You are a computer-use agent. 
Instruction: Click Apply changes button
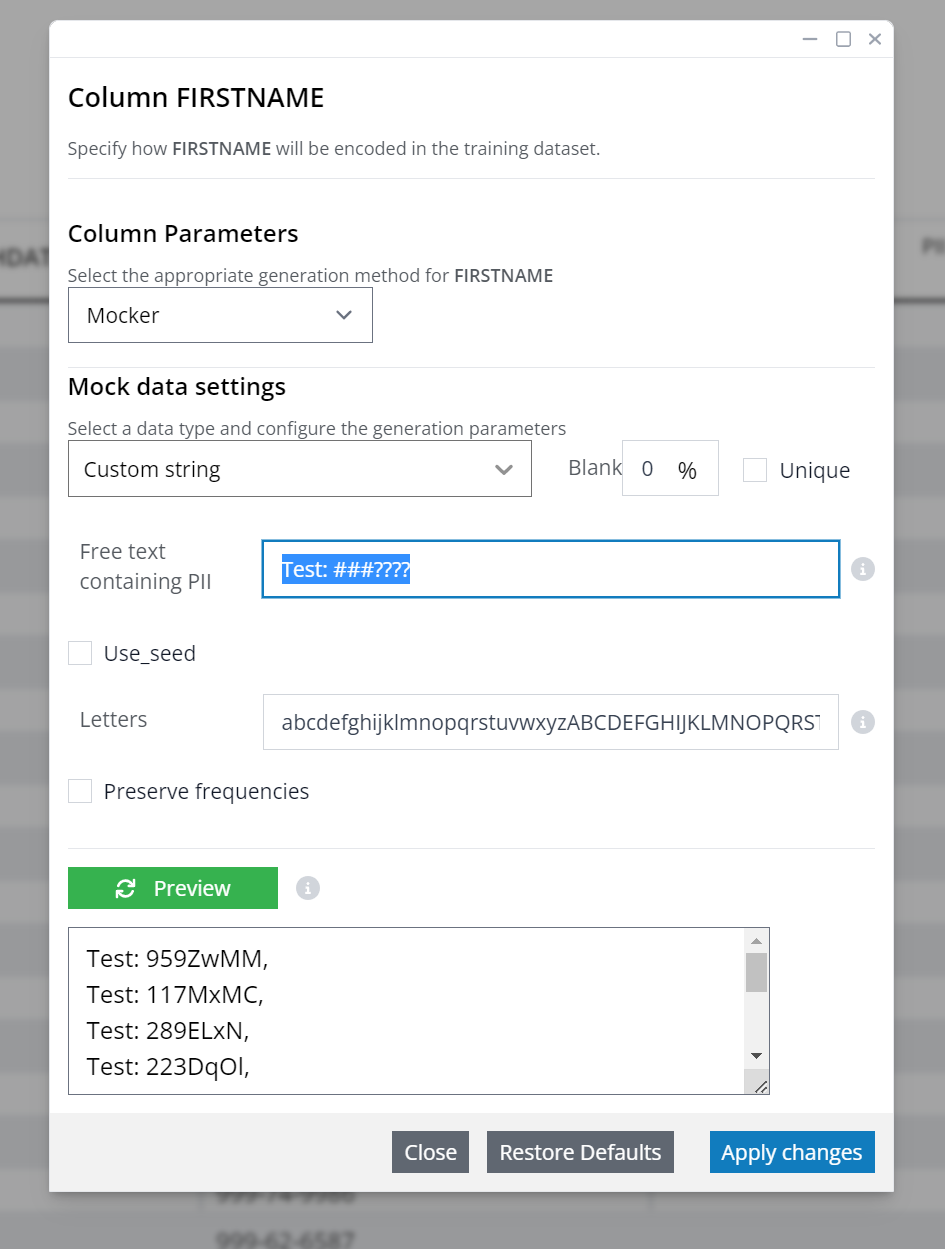[x=792, y=1152]
